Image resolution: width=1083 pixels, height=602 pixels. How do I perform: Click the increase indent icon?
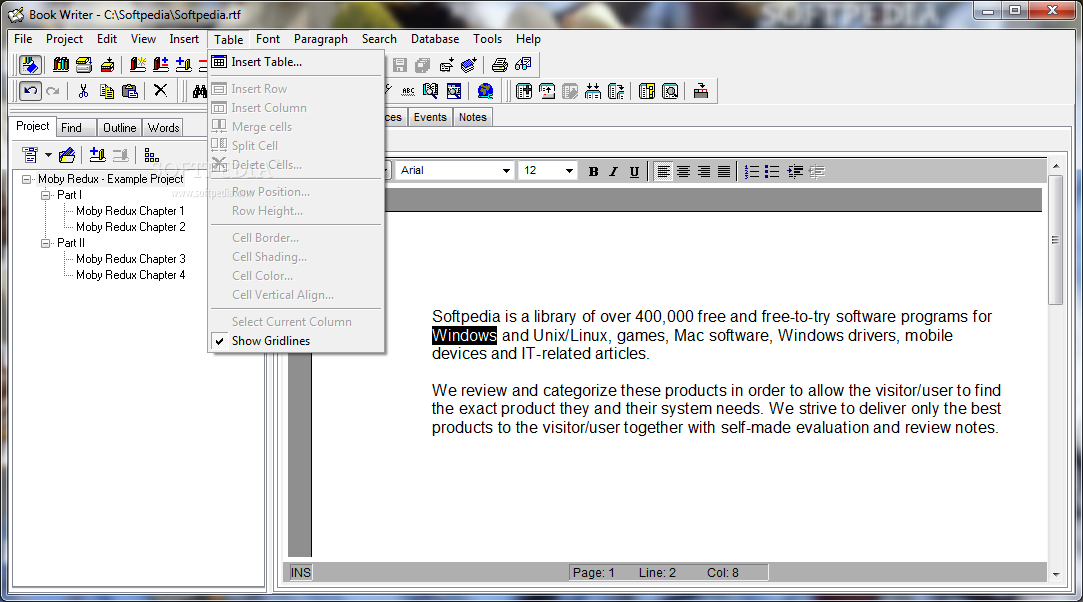tap(796, 171)
